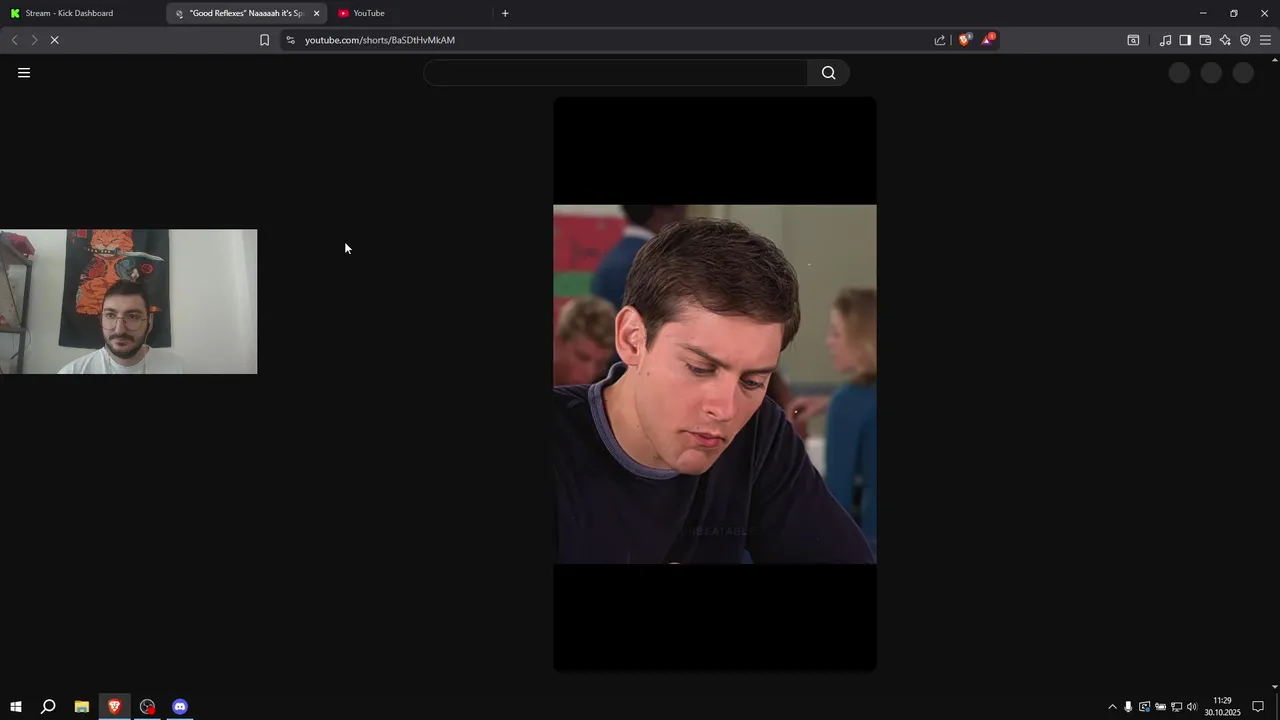Open Leo AI assistant sparkle icon
Image resolution: width=1280 pixels, height=720 pixels.
(1225, 40)
